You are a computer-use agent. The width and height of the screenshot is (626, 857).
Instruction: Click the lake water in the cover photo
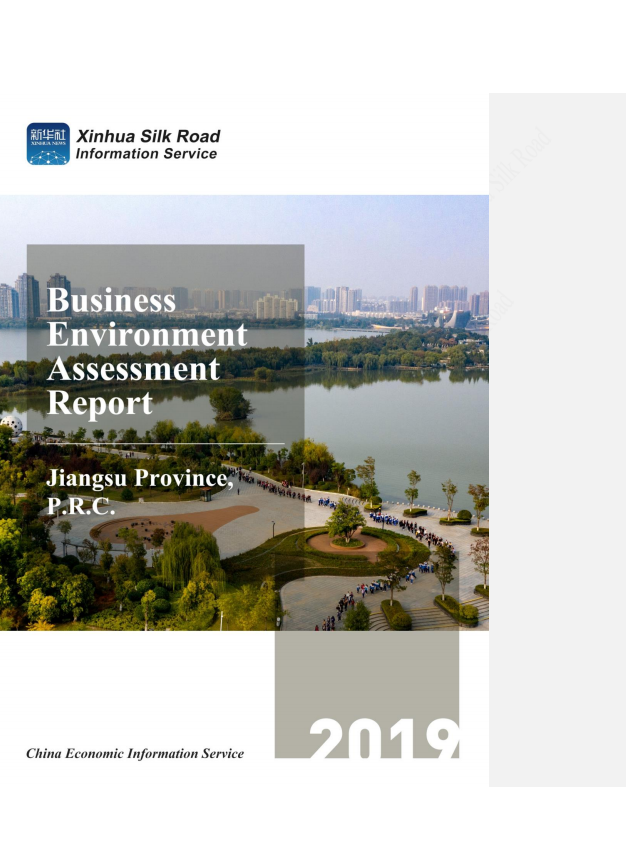[400, 410]
